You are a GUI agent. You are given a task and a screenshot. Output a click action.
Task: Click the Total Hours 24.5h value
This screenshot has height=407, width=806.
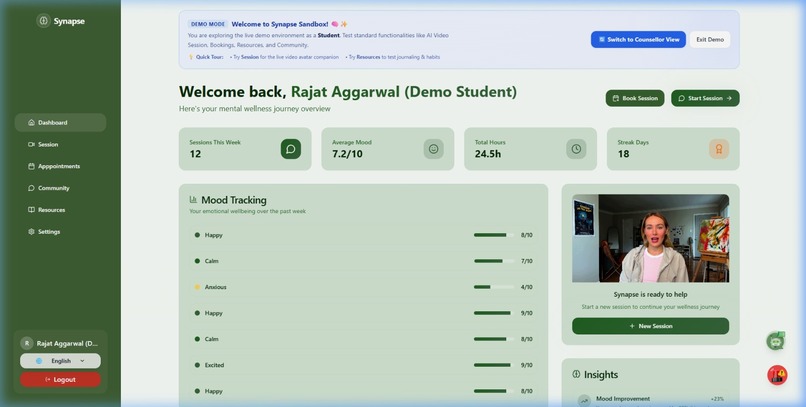click(488, 154)
